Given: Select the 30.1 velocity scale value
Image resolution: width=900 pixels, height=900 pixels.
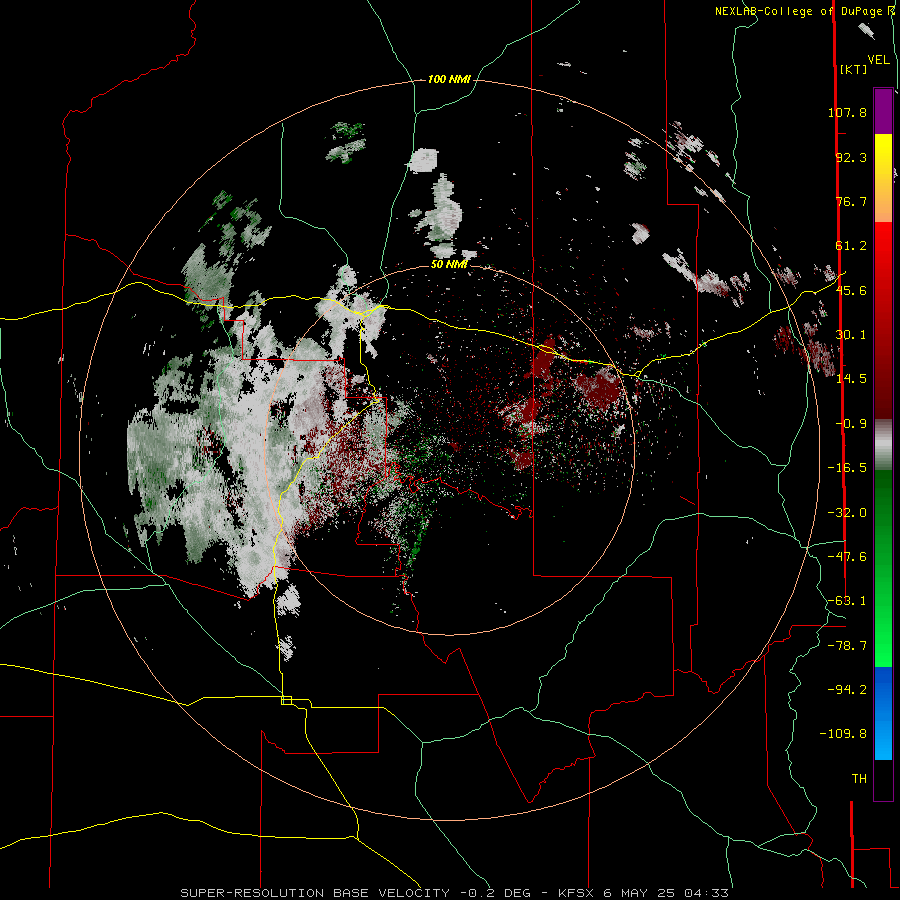Looking at the screenshot, I should click(x=851, y=334).
